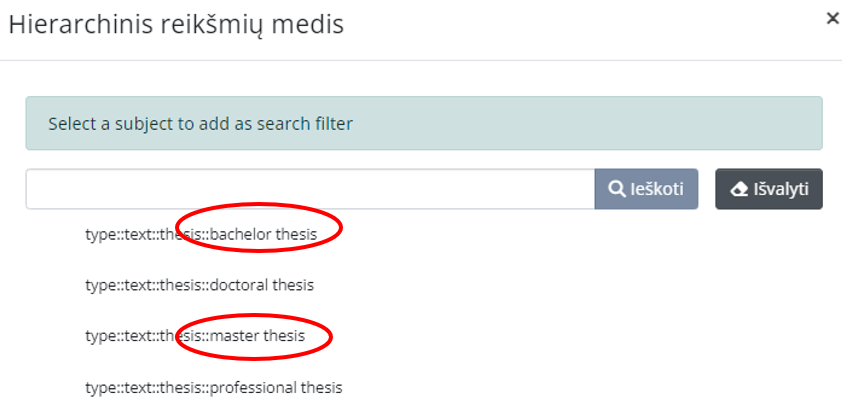842x405 pixels.
Task: Click the magnifying glass search icon
Action: (615, 189)
